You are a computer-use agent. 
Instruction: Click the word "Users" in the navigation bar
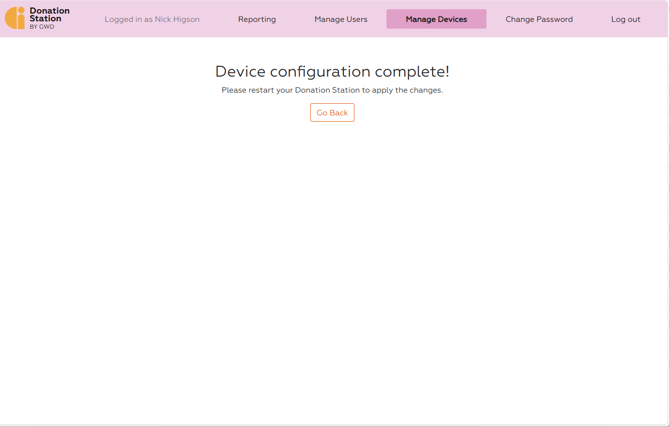355,19
